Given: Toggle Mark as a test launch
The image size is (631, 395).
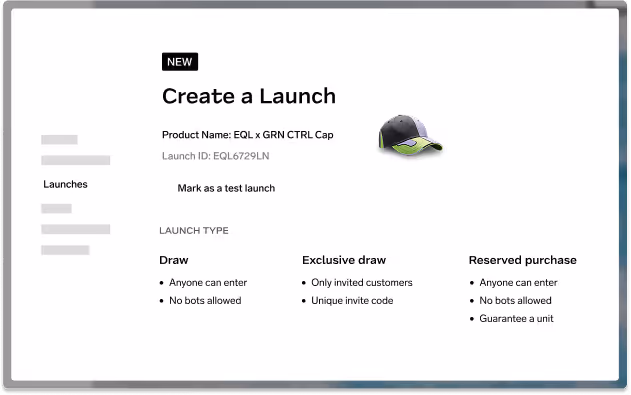Looking at the screenshot, I should pyautogui.click(x=226, y=188).
